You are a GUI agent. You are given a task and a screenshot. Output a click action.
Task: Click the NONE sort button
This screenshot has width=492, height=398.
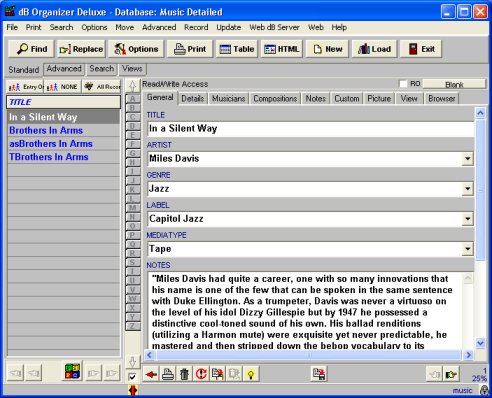click(x=62, y=87)
